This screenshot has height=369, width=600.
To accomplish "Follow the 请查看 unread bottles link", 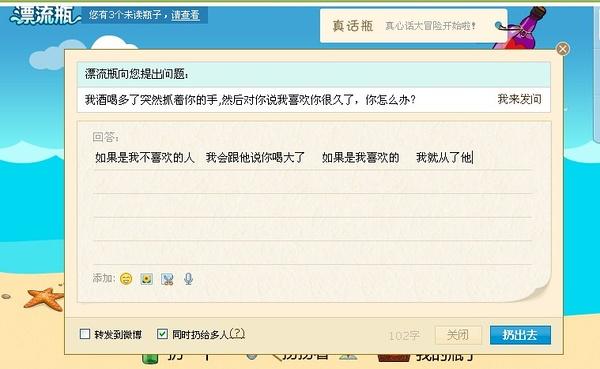I will [x=186, y=15].
